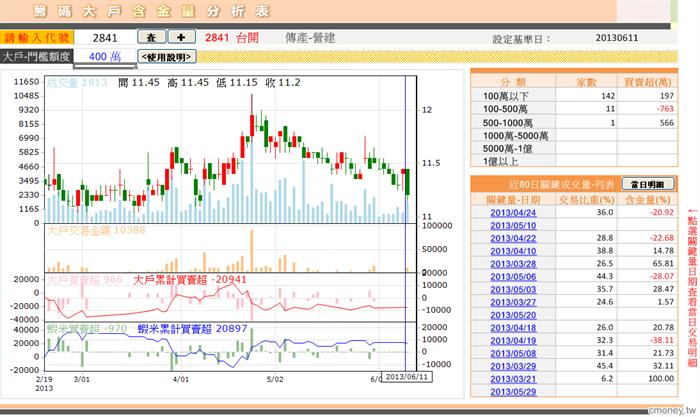Click the 大戶累計買賣超 -20941 legend
Image resolution: width=700 pixels, height=417 pixels.
point(190,280)
